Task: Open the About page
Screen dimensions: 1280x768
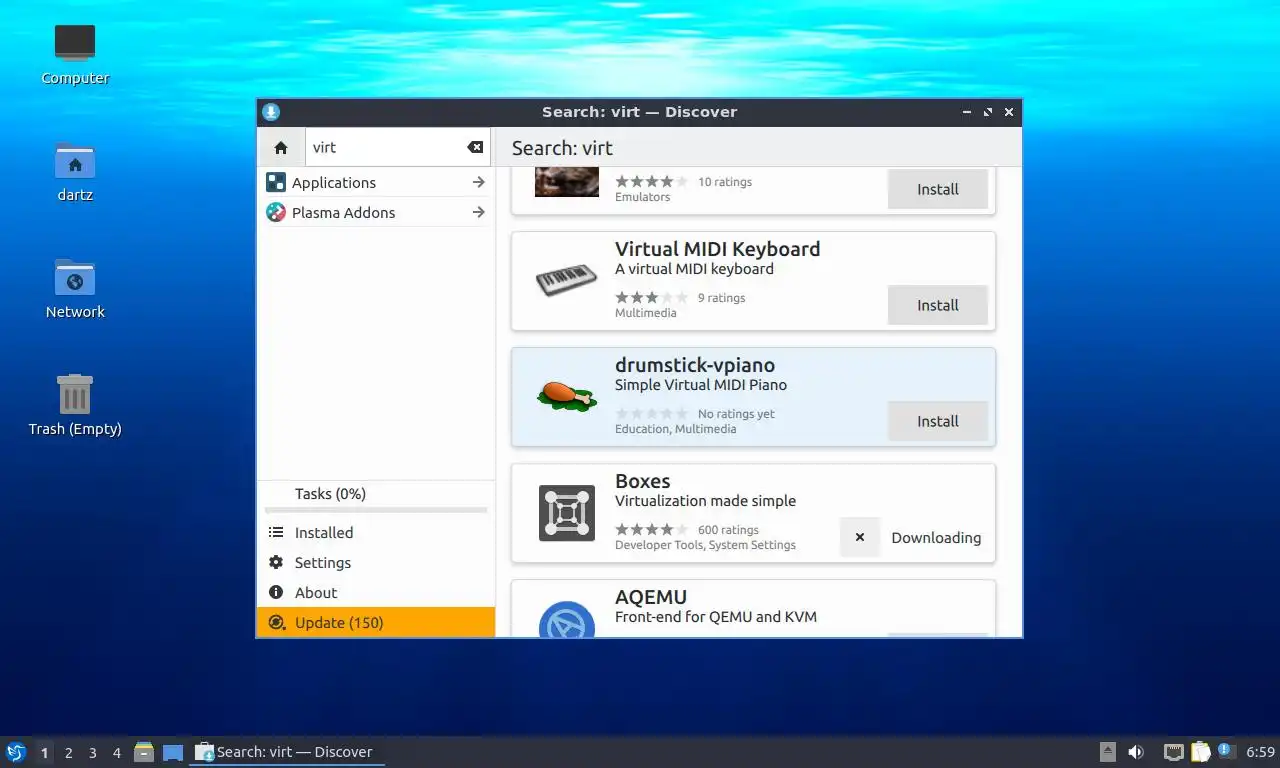Action: [x=376, y=593]
